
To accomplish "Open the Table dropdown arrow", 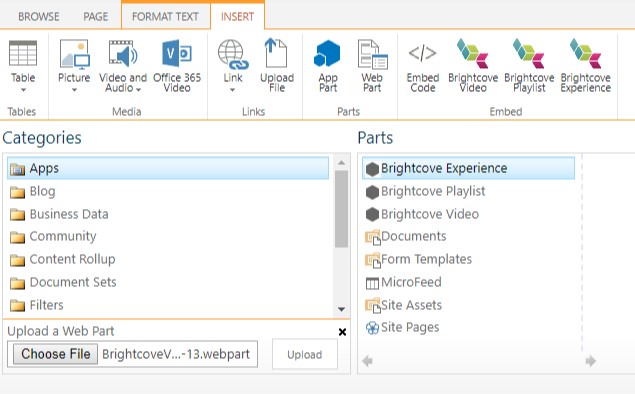I will coord(23,90).
